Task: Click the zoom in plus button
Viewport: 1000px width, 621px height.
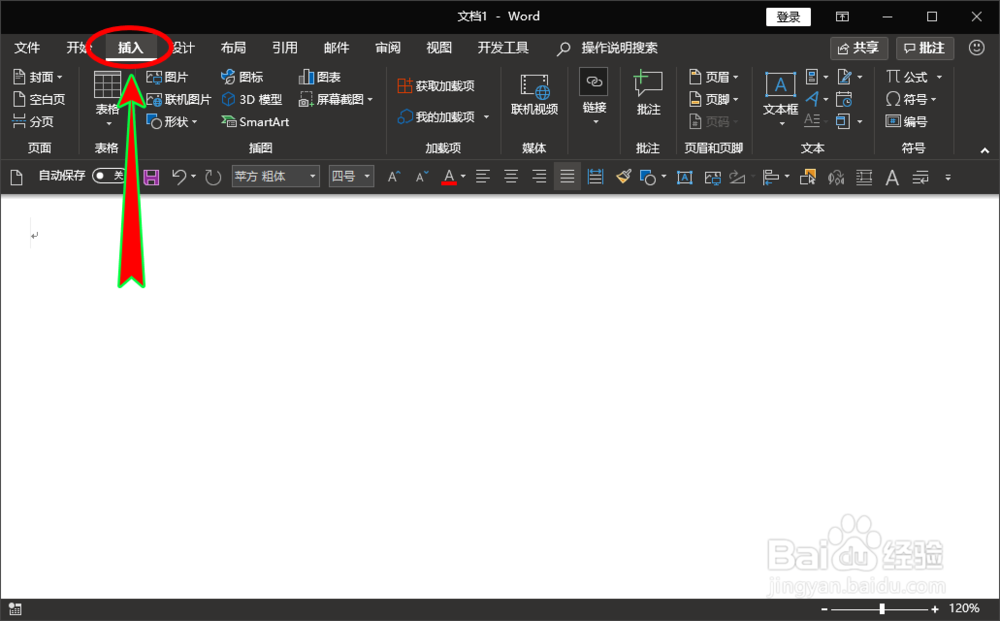Action: [x=935, y=610]
